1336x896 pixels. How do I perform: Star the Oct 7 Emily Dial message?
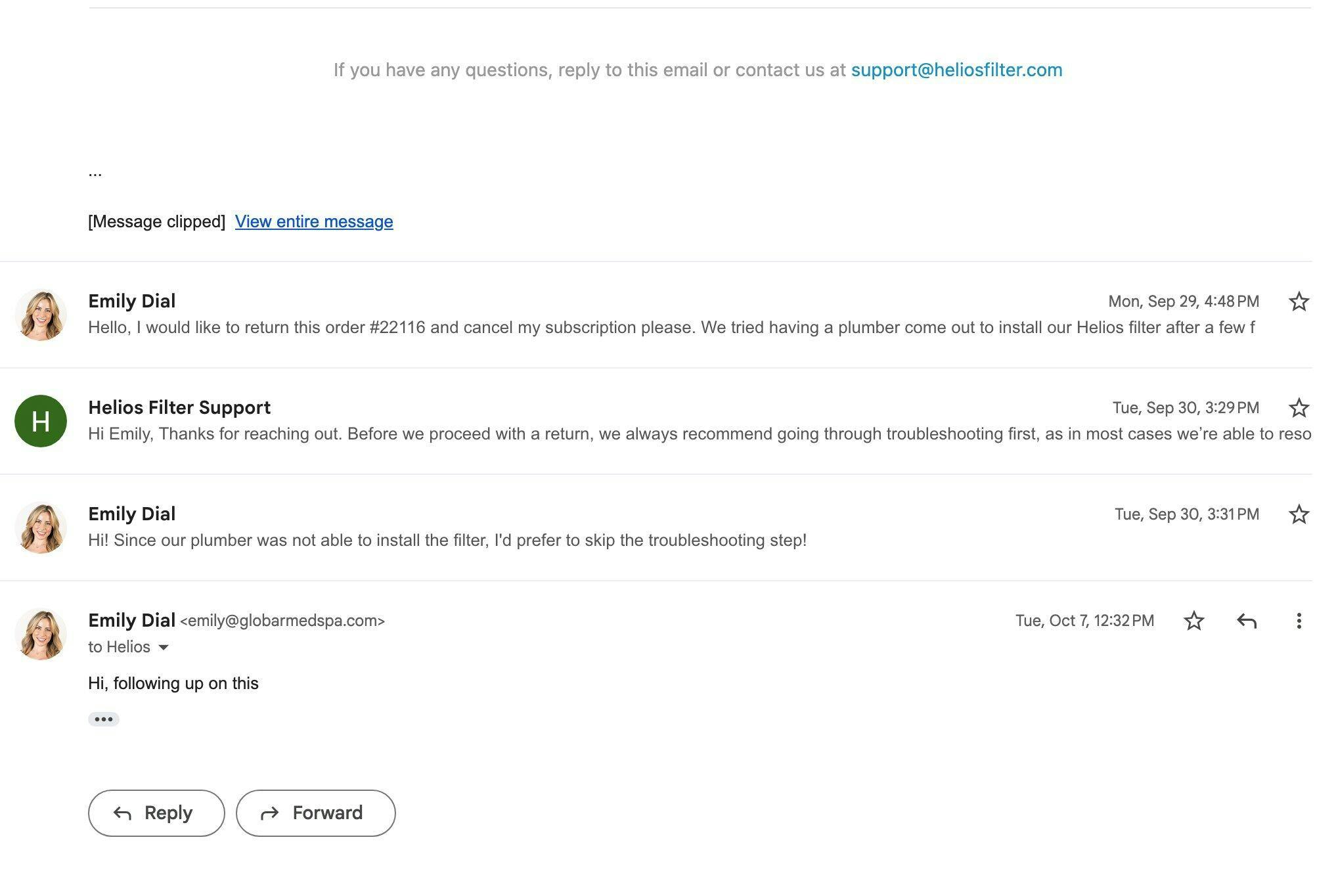tap(1193, 621)
